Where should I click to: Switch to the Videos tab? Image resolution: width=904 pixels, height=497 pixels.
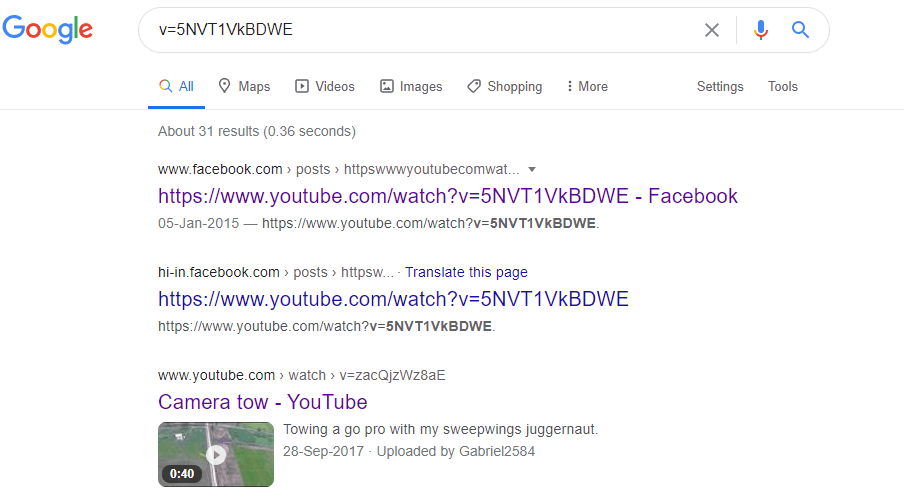(x=325, y=86)
